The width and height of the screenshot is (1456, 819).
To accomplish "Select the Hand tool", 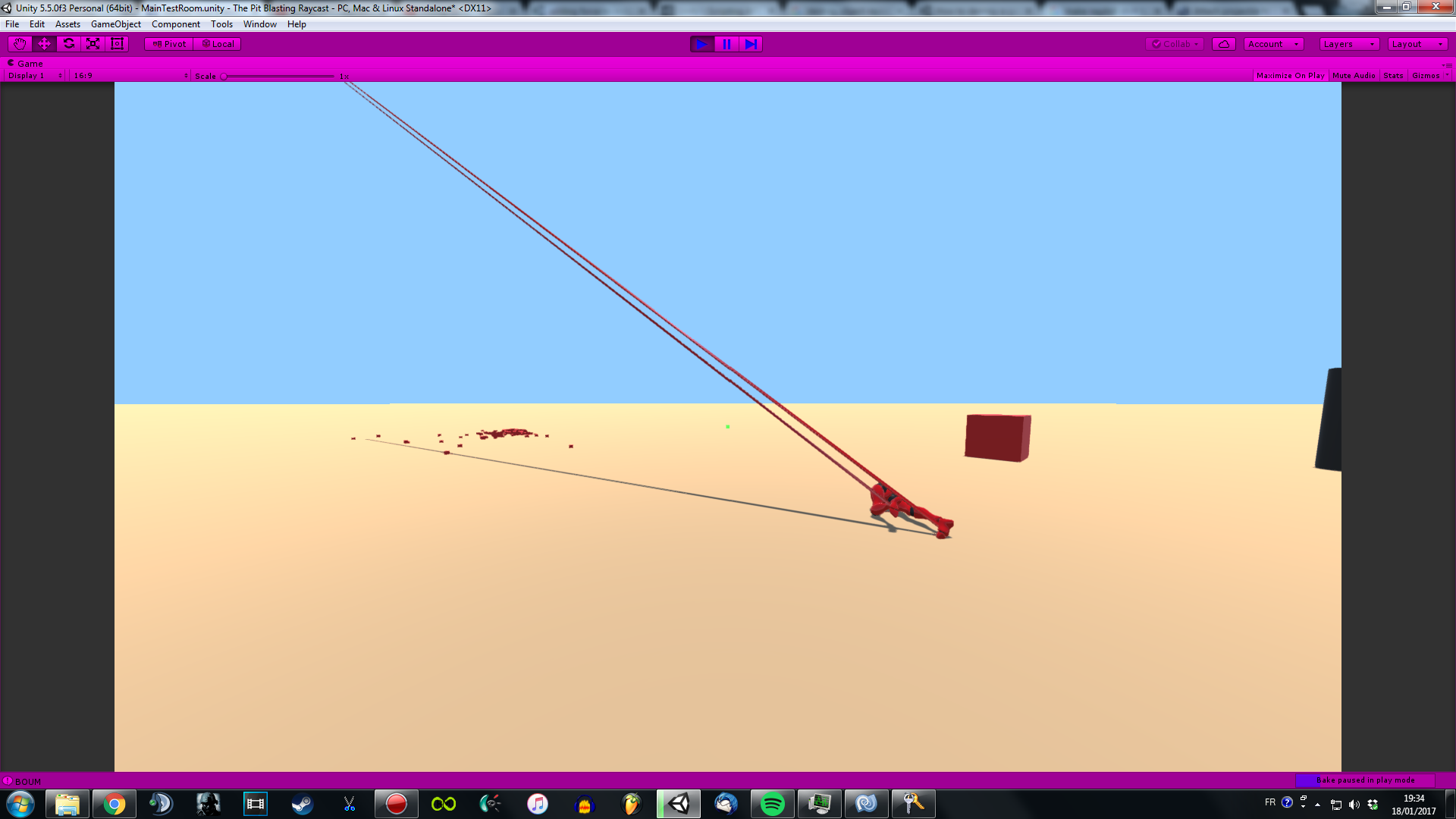I will [x=20, y=44].
